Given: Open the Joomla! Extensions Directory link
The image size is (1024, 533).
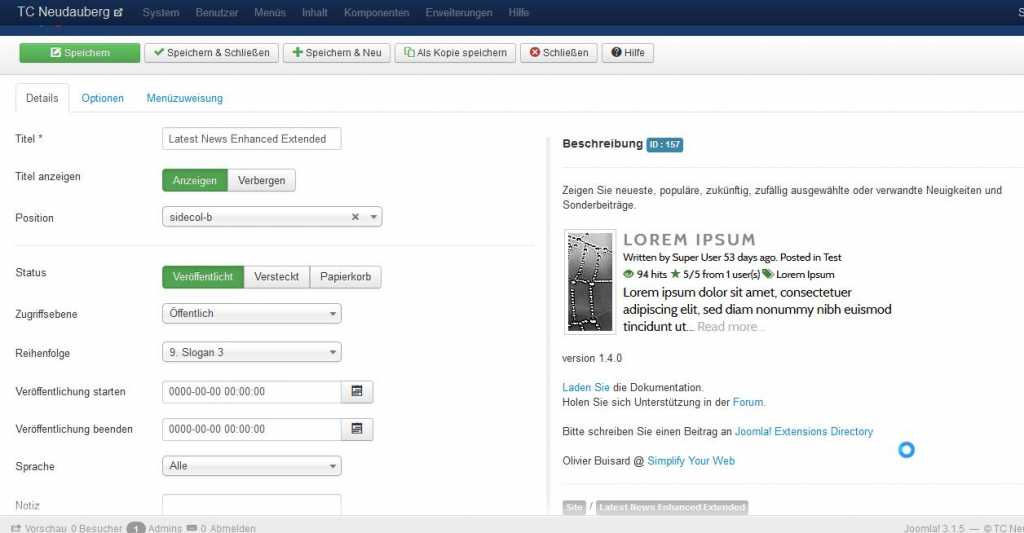Looking at the screenshot, I should 804,432.
